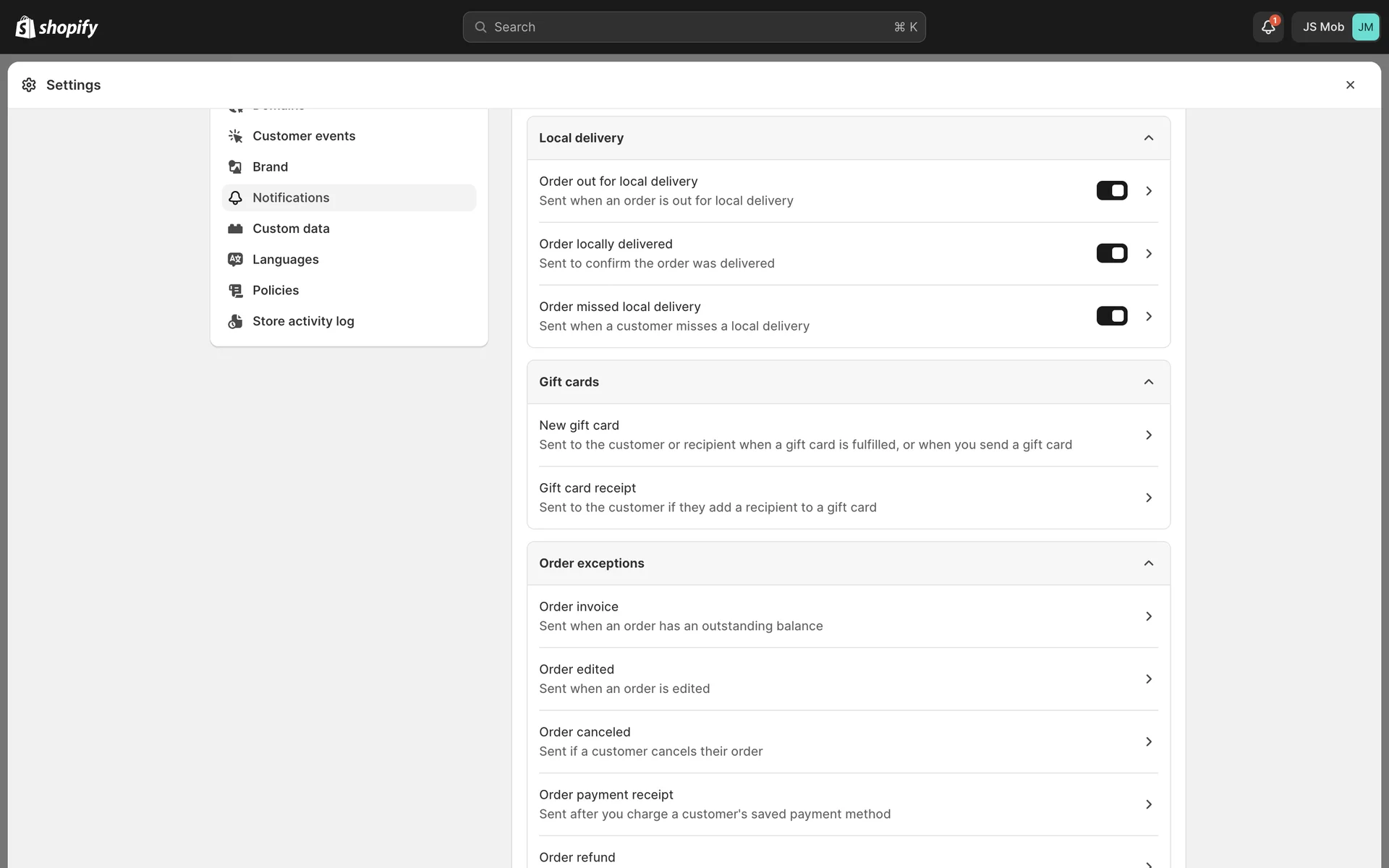Click the JM user avatar
1389x868 pixels.
(x=1365, y=27)
